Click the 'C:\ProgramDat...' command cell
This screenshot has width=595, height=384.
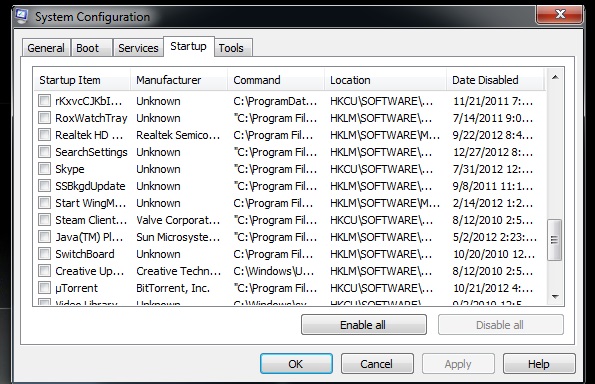coord(275,101)
